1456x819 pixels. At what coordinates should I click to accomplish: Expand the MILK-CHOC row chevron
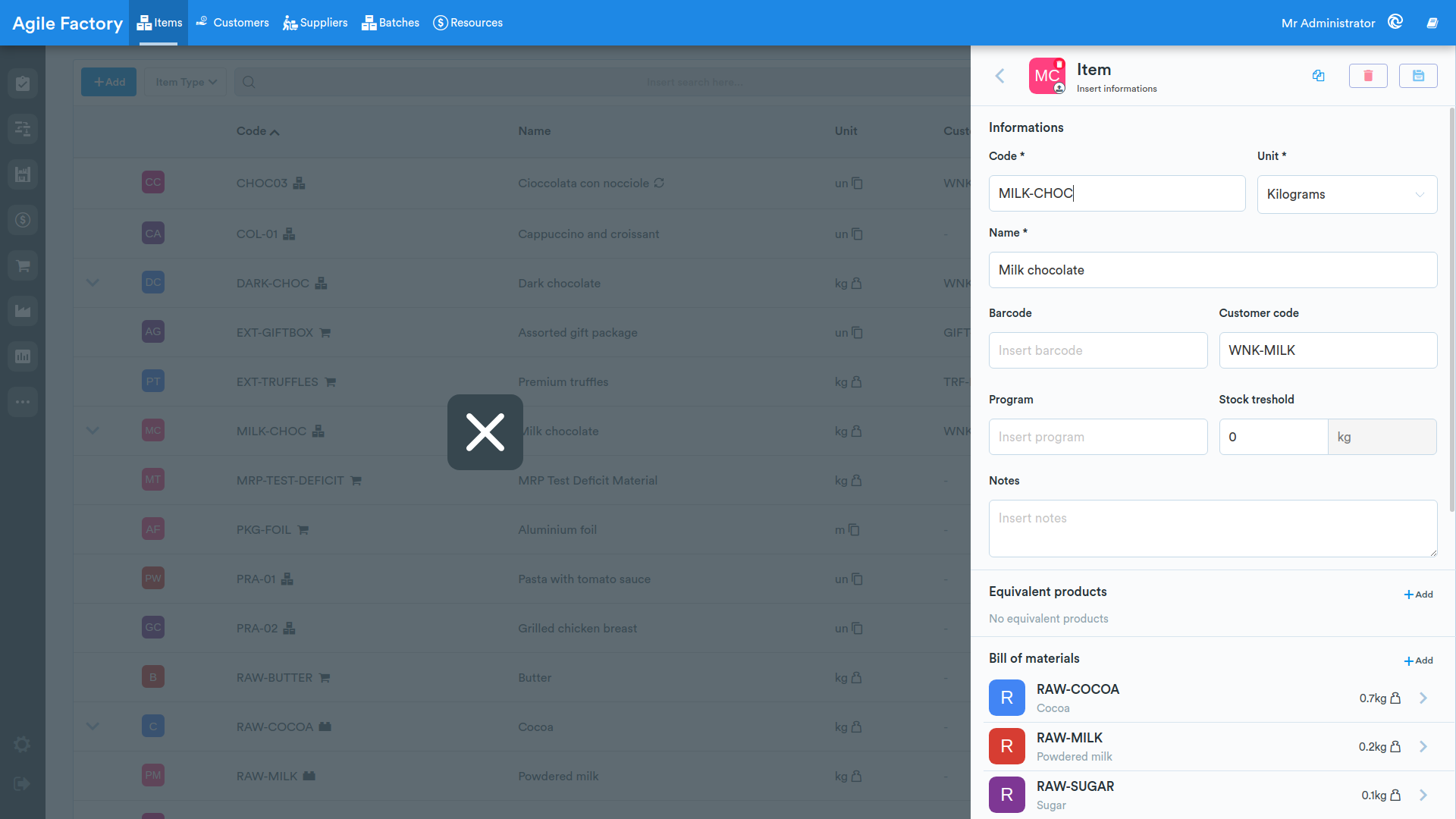click(x=93, y=431)
